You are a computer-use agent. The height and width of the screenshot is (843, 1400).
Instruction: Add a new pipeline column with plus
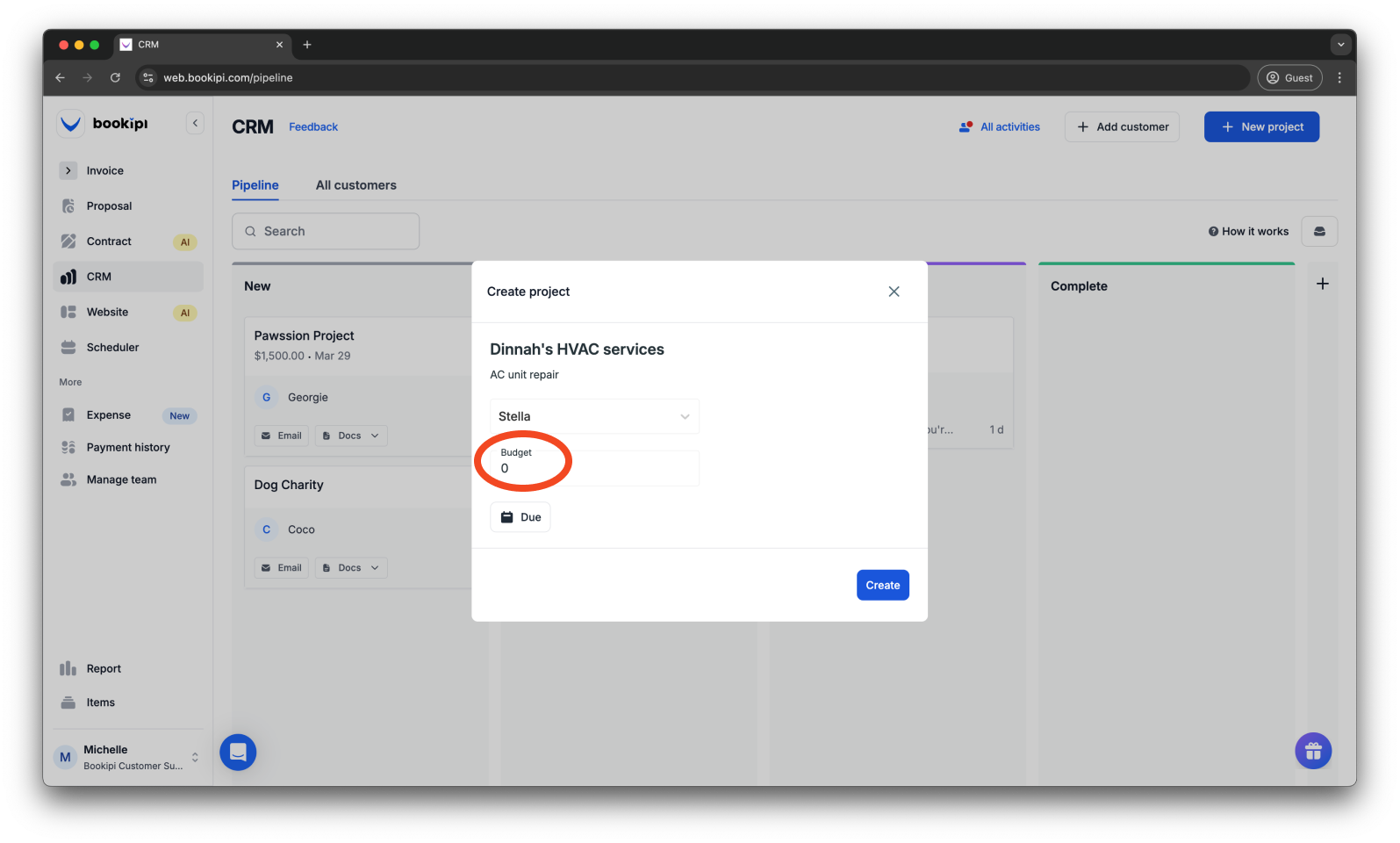1323,284
